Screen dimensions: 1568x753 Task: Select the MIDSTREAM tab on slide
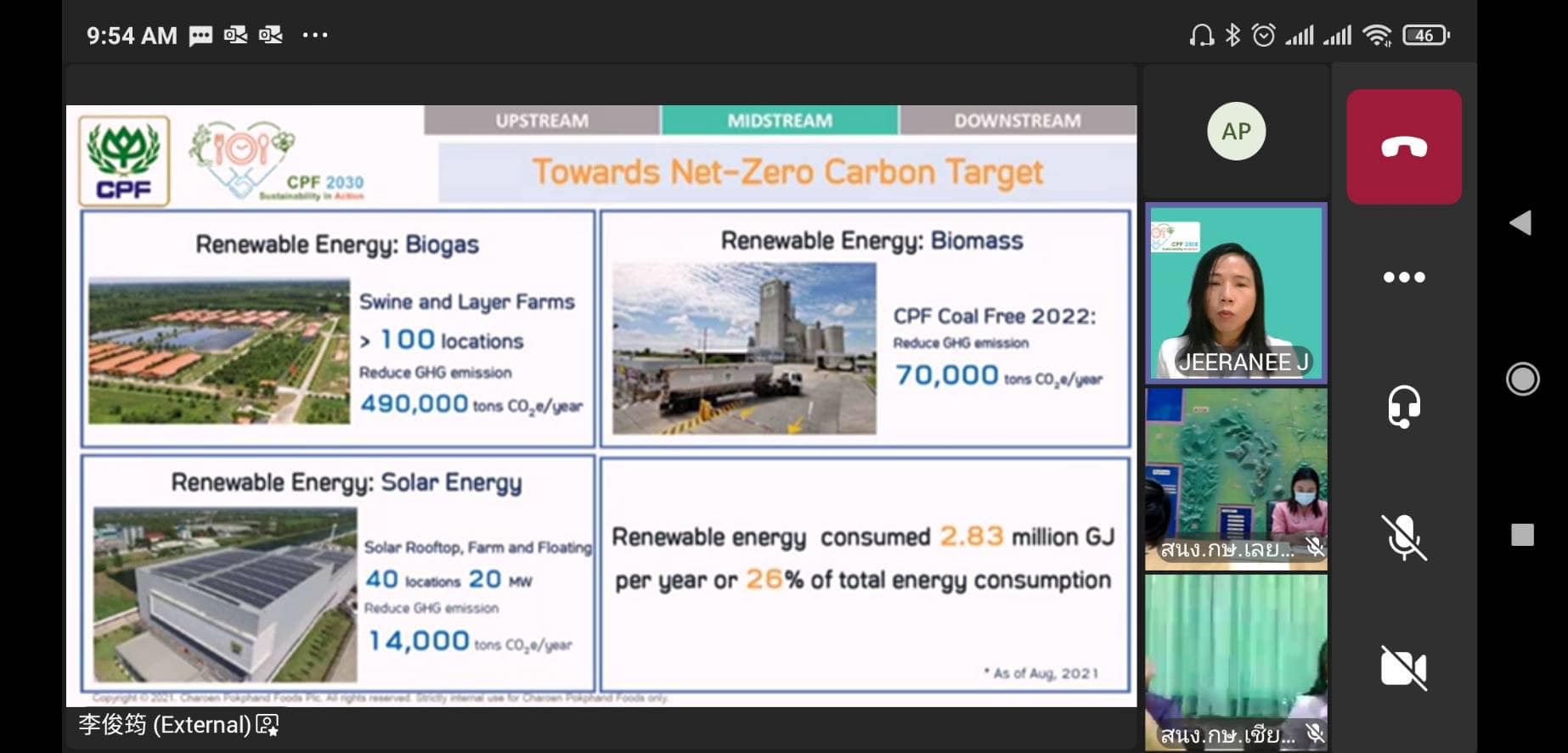[780, 121]
